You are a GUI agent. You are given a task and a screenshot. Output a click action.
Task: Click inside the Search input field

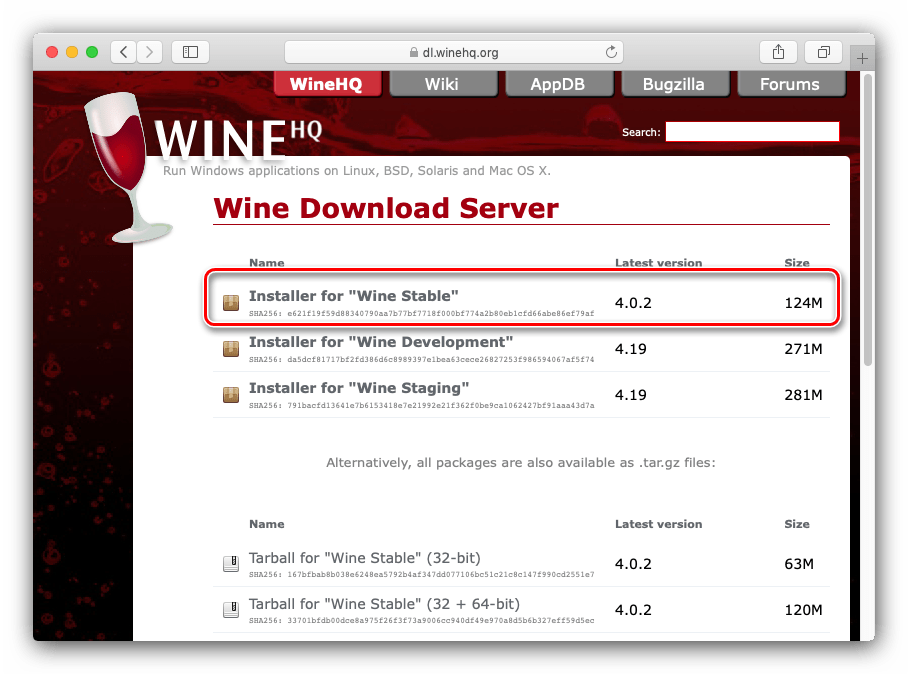click(752, 132)
